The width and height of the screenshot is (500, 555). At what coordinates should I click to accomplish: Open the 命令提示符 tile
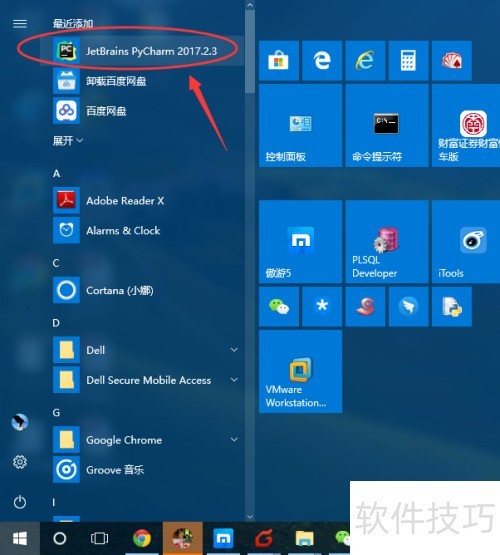point(387,125)
